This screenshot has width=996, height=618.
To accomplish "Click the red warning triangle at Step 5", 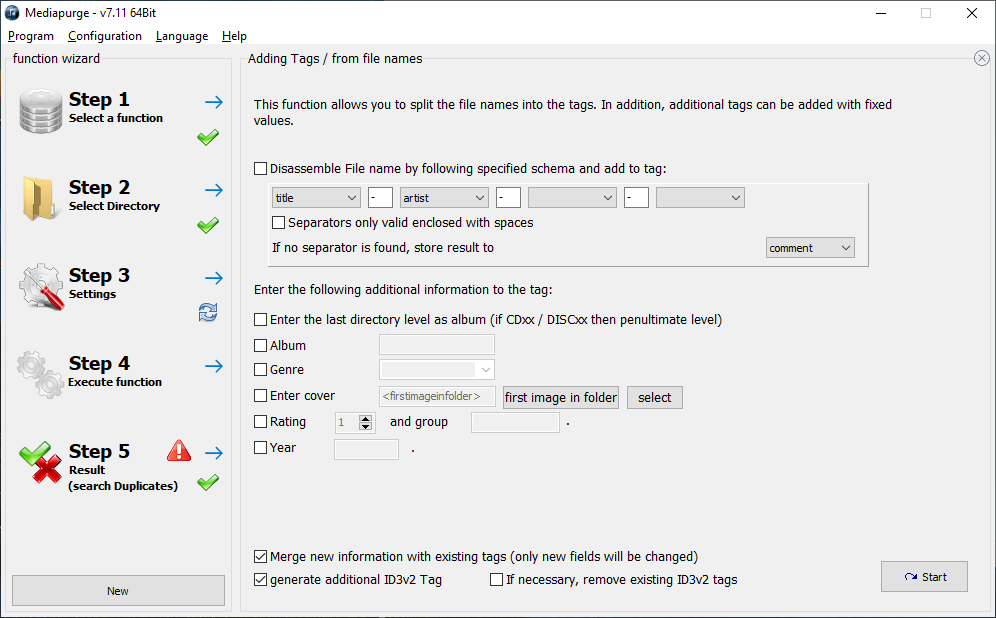I will [179, 450].
